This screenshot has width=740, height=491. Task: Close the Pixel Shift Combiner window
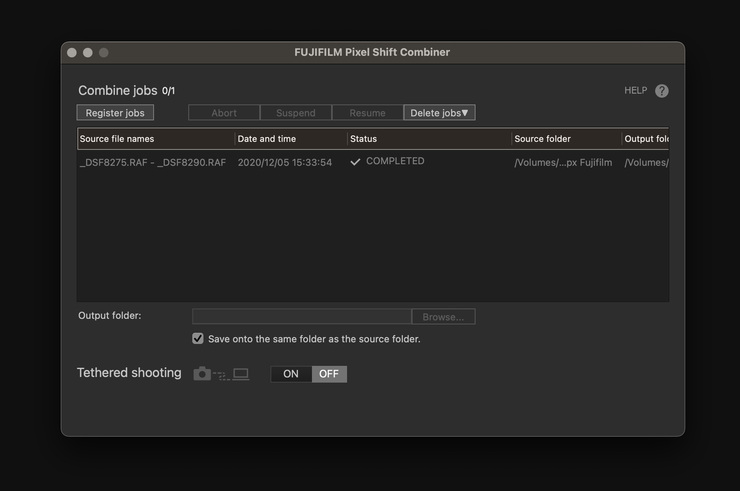pos(72,52)
